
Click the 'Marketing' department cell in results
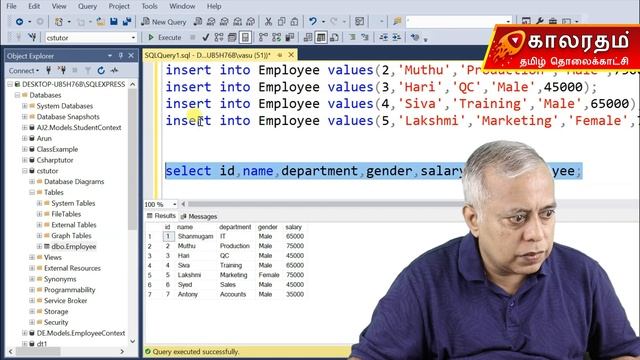233,275
